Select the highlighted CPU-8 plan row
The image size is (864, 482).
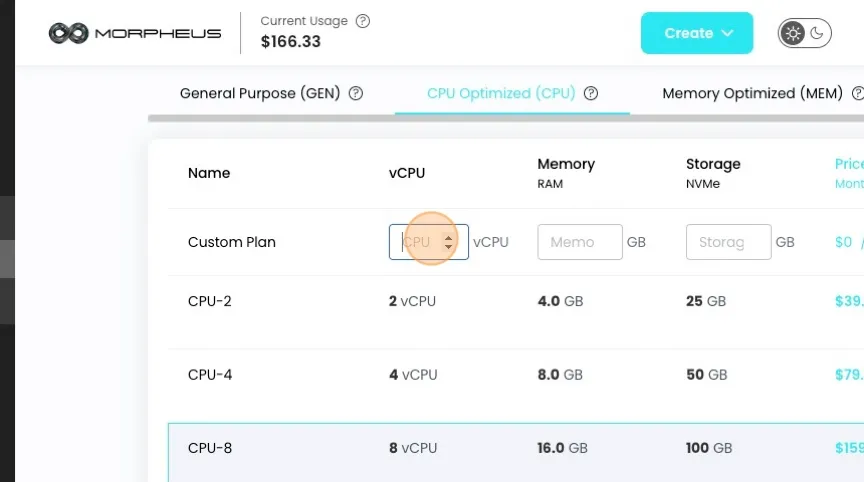tap(516, 452)
